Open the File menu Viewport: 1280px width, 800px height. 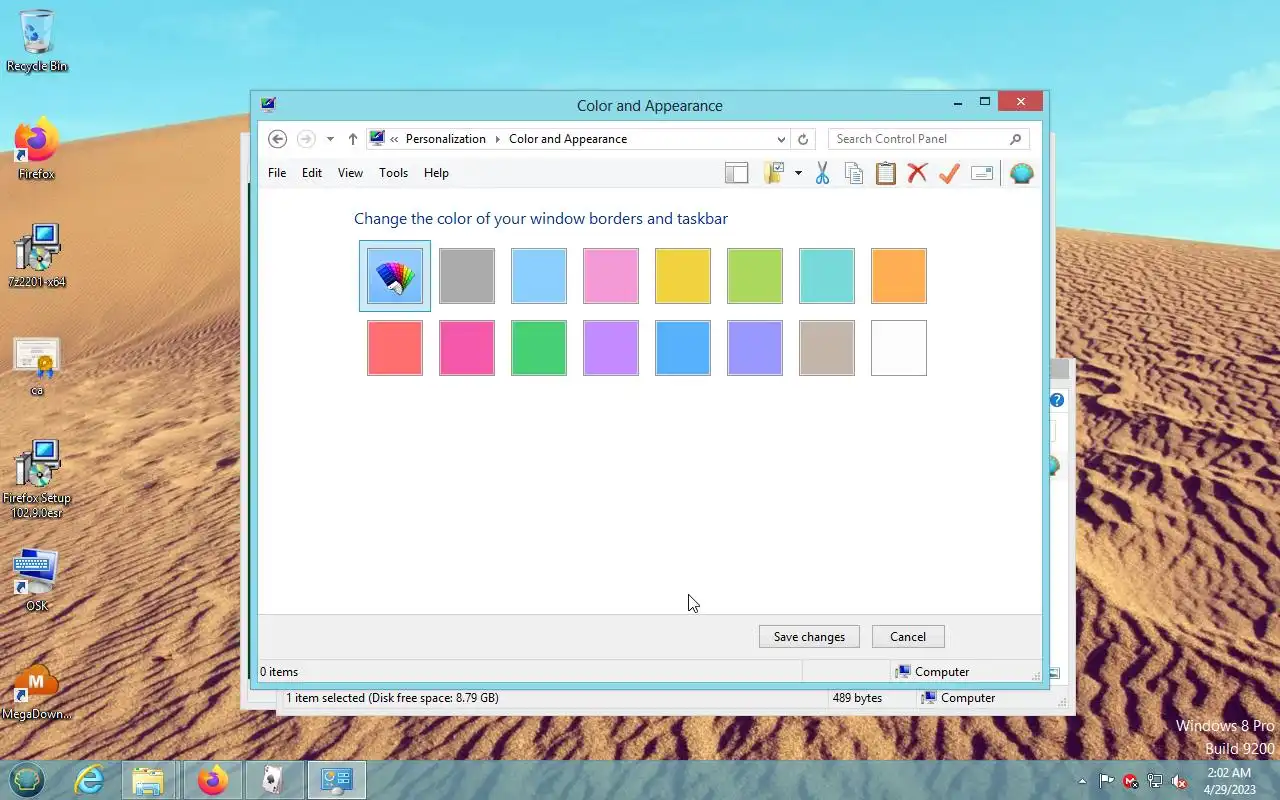pyautogui.click(x=277, y=173)
